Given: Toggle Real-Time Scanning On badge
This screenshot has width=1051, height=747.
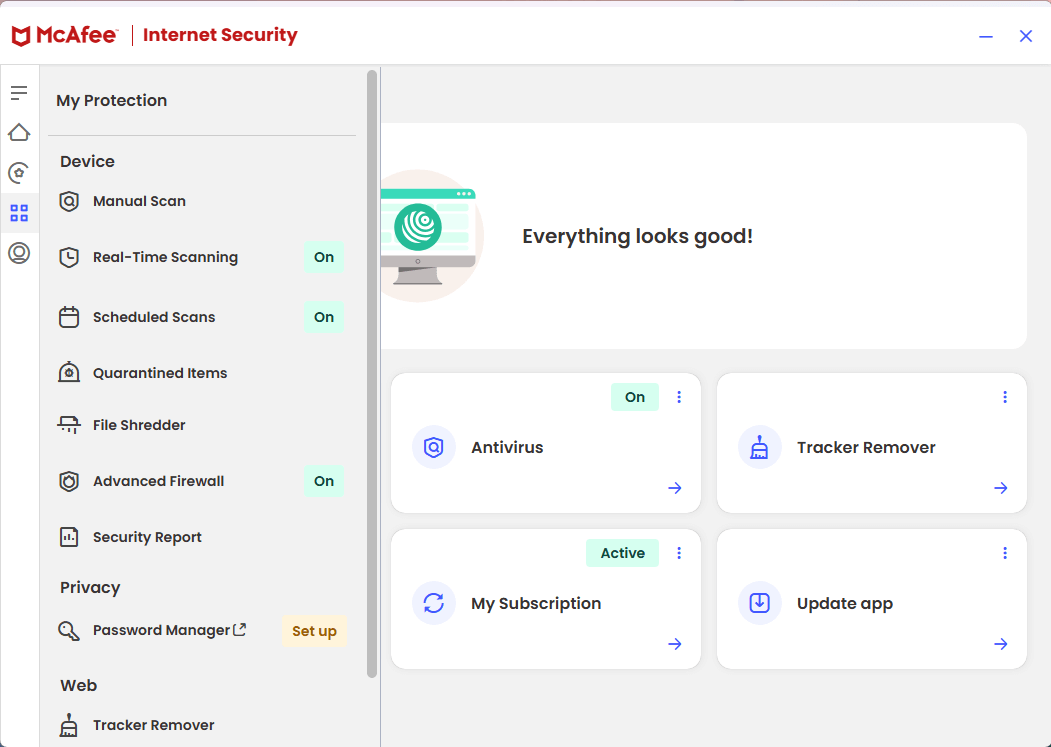Looking at the screenshot, I should tap(323, 257).
